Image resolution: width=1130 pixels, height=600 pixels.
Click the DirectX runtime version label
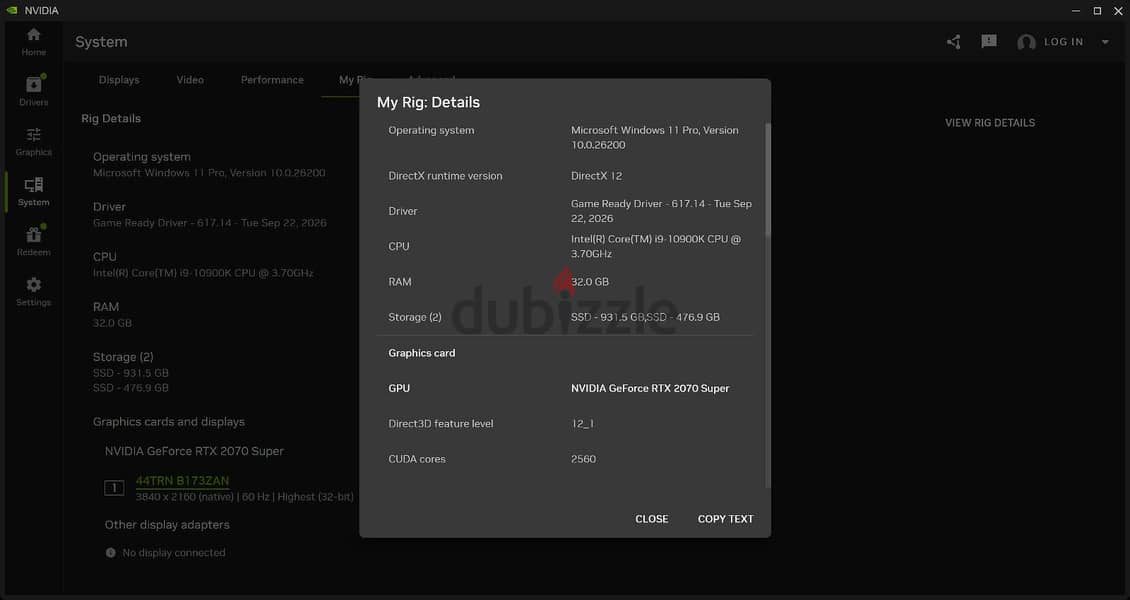click(x=445, y=176)
